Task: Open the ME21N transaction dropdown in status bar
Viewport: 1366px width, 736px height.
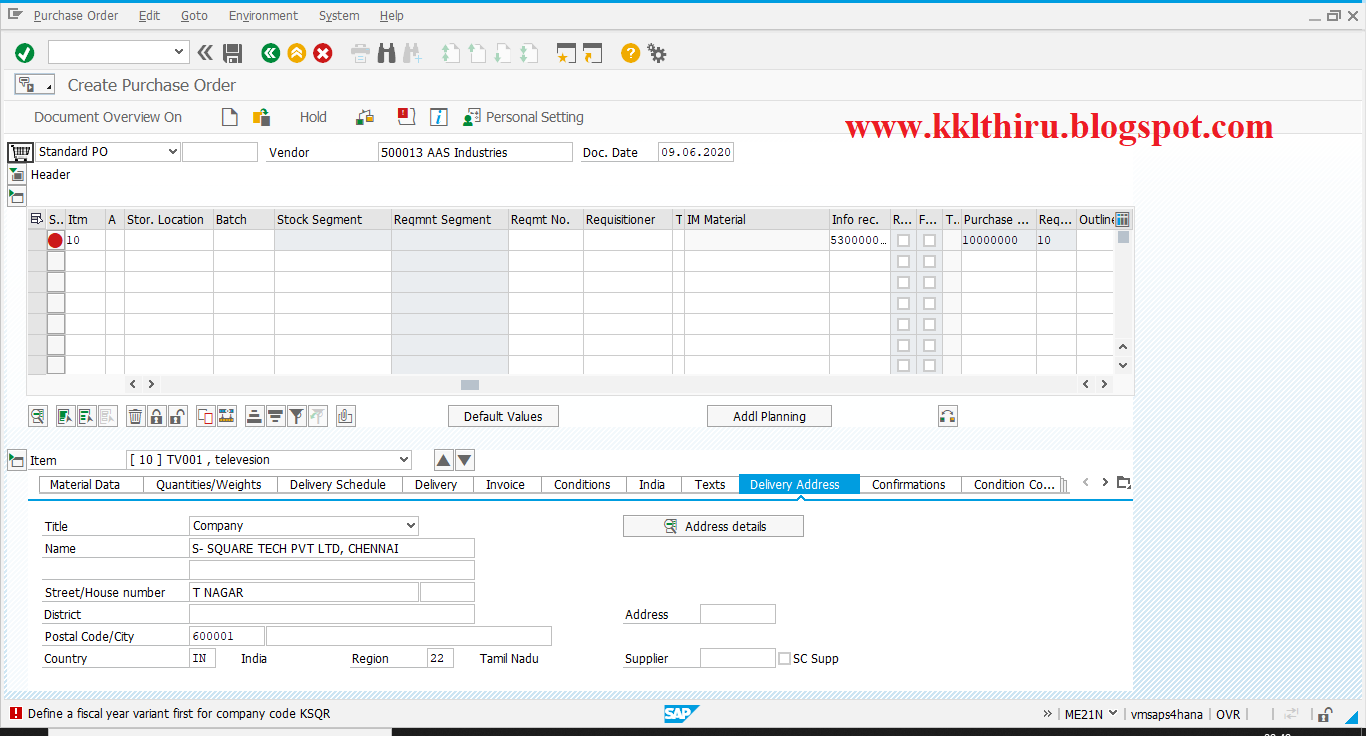Action: 1113,713
